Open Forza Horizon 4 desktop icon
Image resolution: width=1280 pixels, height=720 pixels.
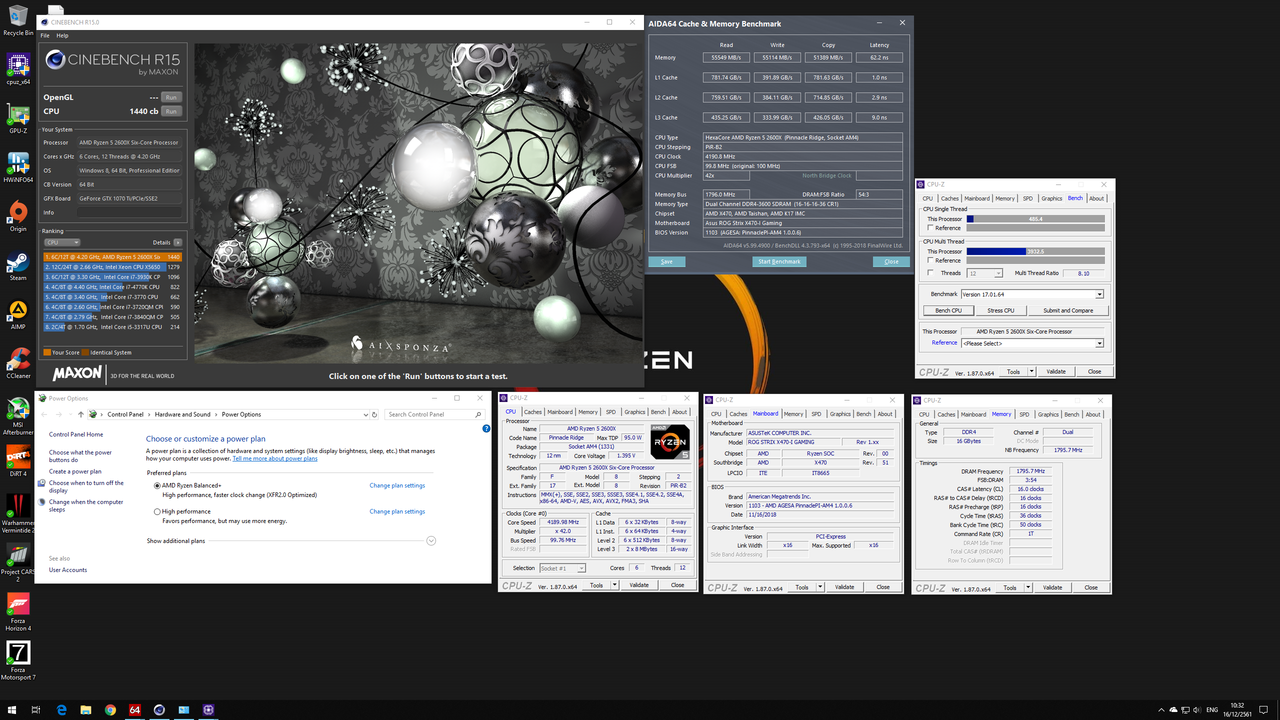tap(18, 611)
